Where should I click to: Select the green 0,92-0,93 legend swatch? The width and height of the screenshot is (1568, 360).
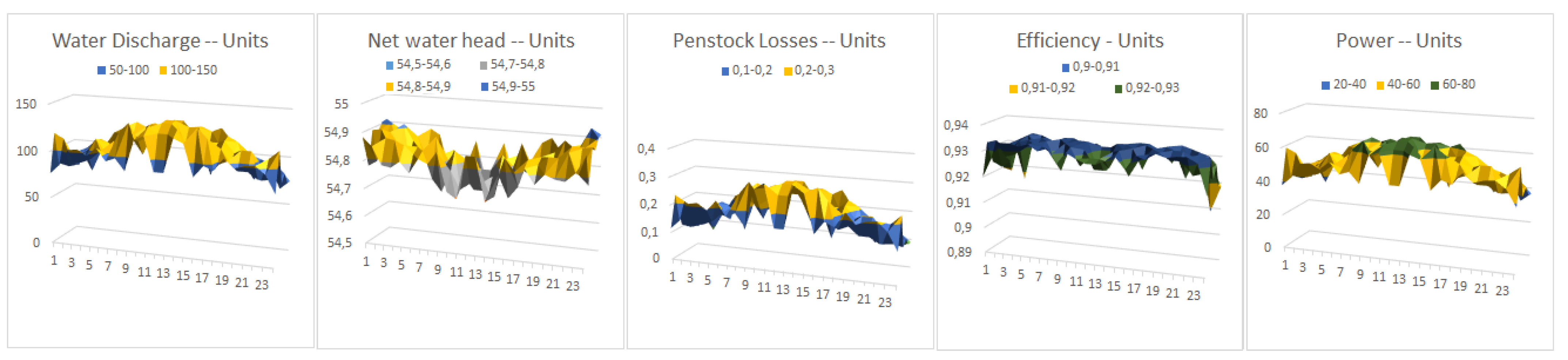click(1118, 89)
